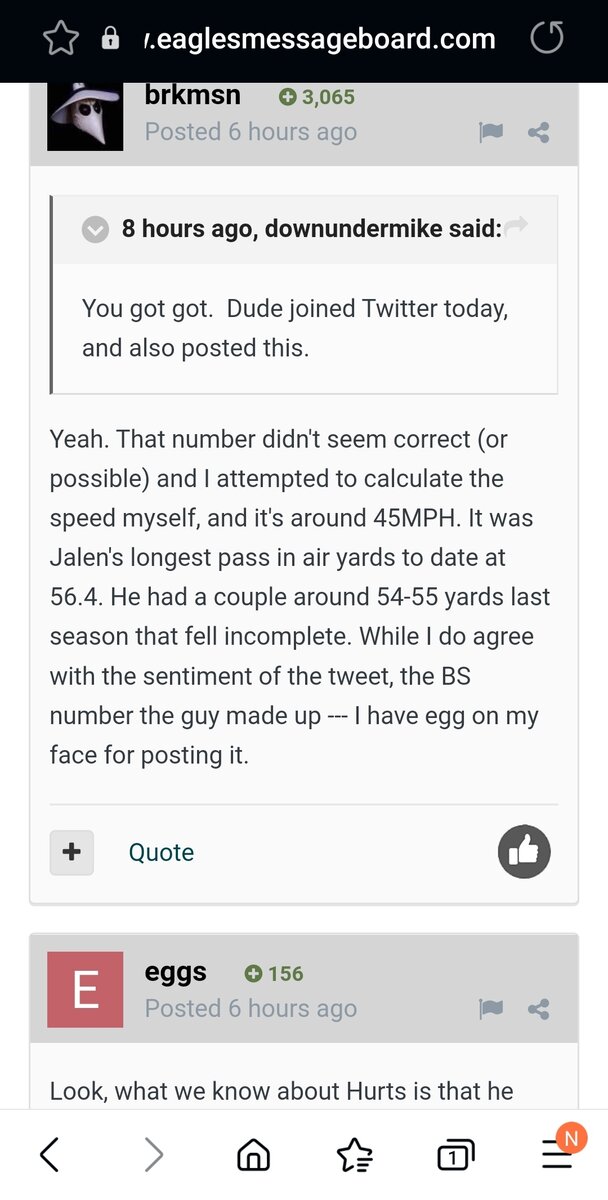Image resolution: width=608 pixels, height=1200 pixels.
Task: Go to browser home page
Action: 253,1156
